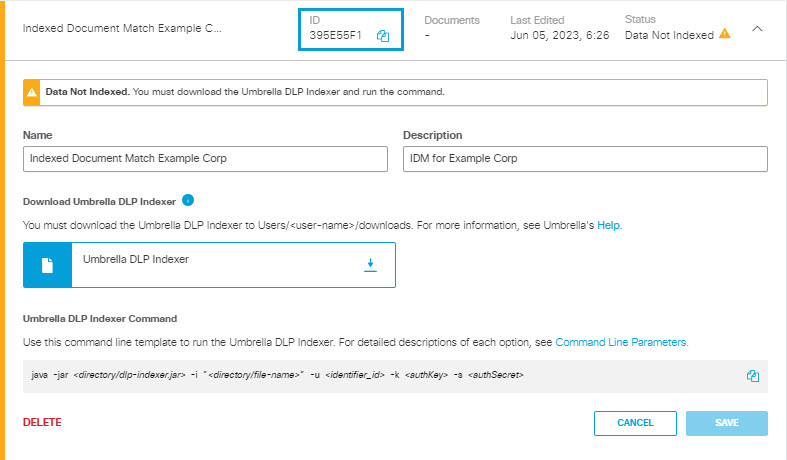The height and width of the screenshot is (460, 787).
Task: Click the Data Not Indexed warning triangle in header
Action: pyautogui.click(x=725, y=34)
